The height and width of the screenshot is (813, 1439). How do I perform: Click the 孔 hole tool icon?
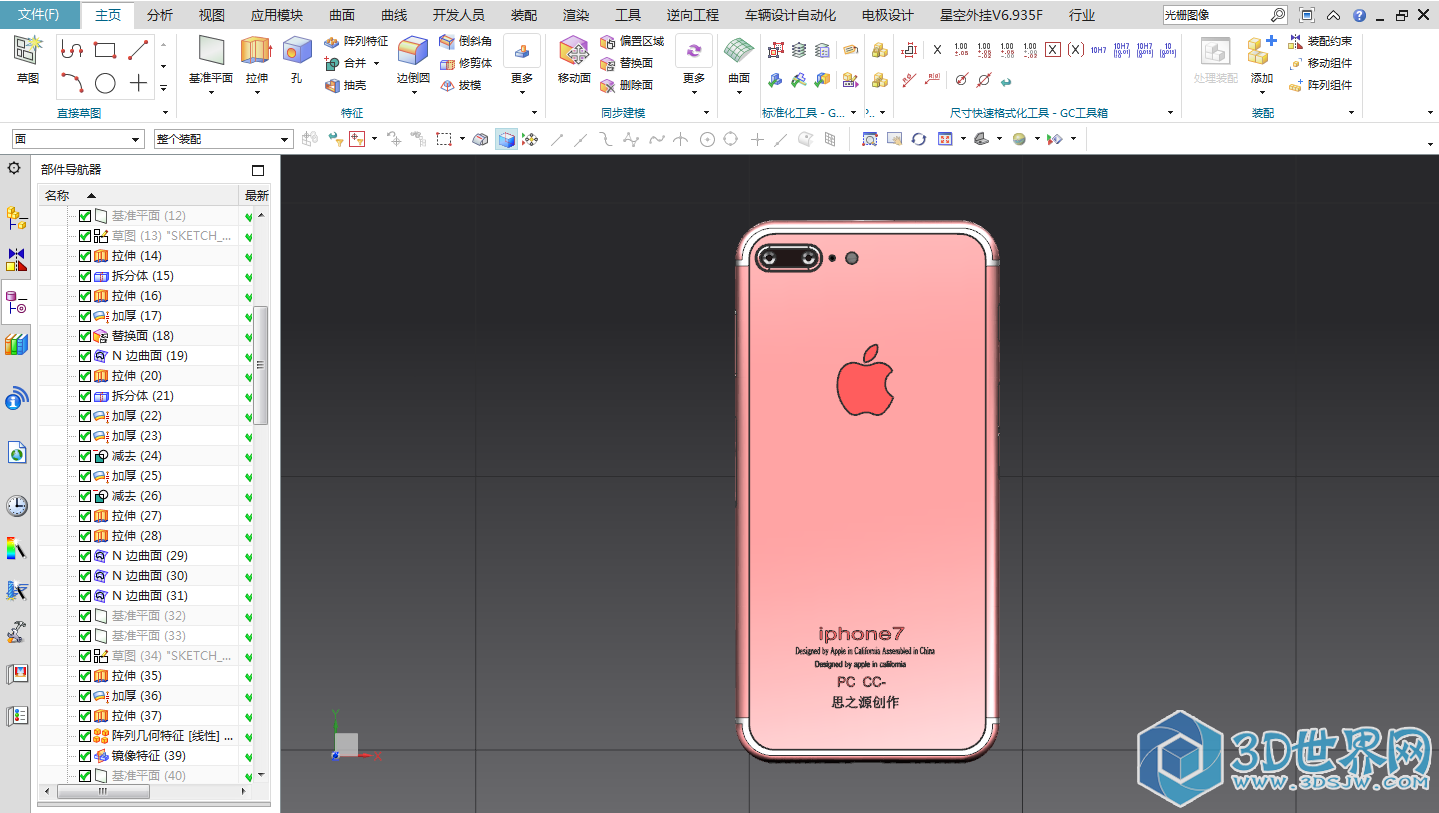(x=296, y=50)
